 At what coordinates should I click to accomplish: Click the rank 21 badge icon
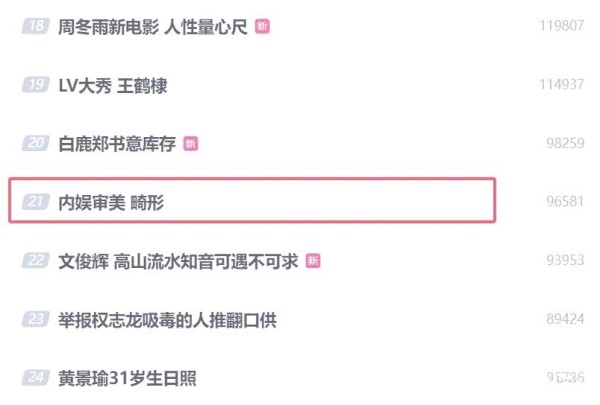click(36, 202)
